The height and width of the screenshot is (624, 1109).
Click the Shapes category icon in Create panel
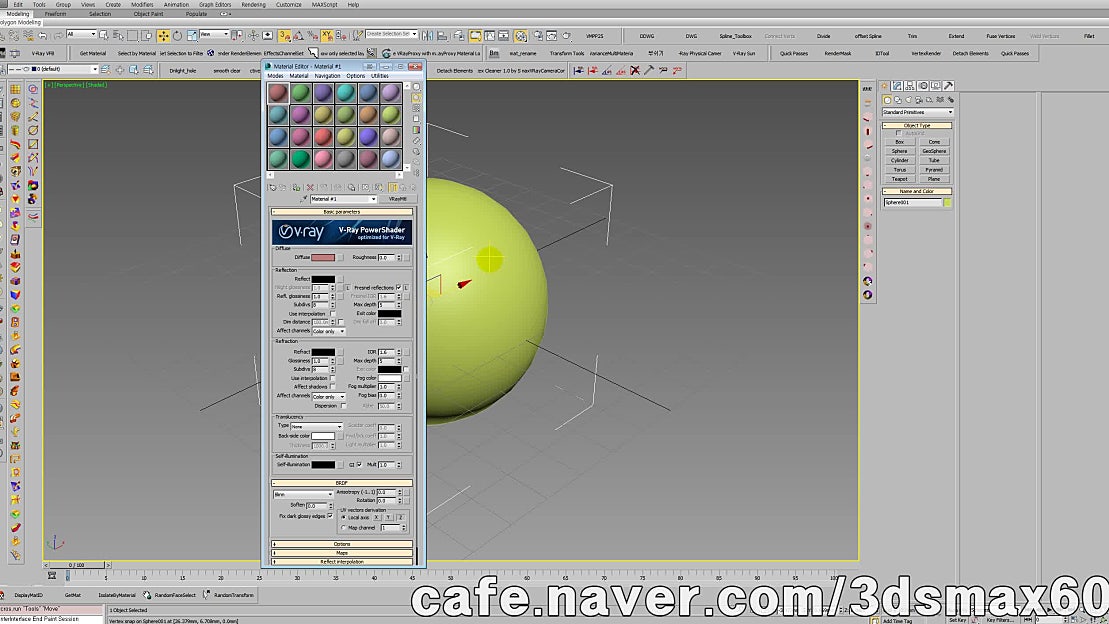(897, 99)
